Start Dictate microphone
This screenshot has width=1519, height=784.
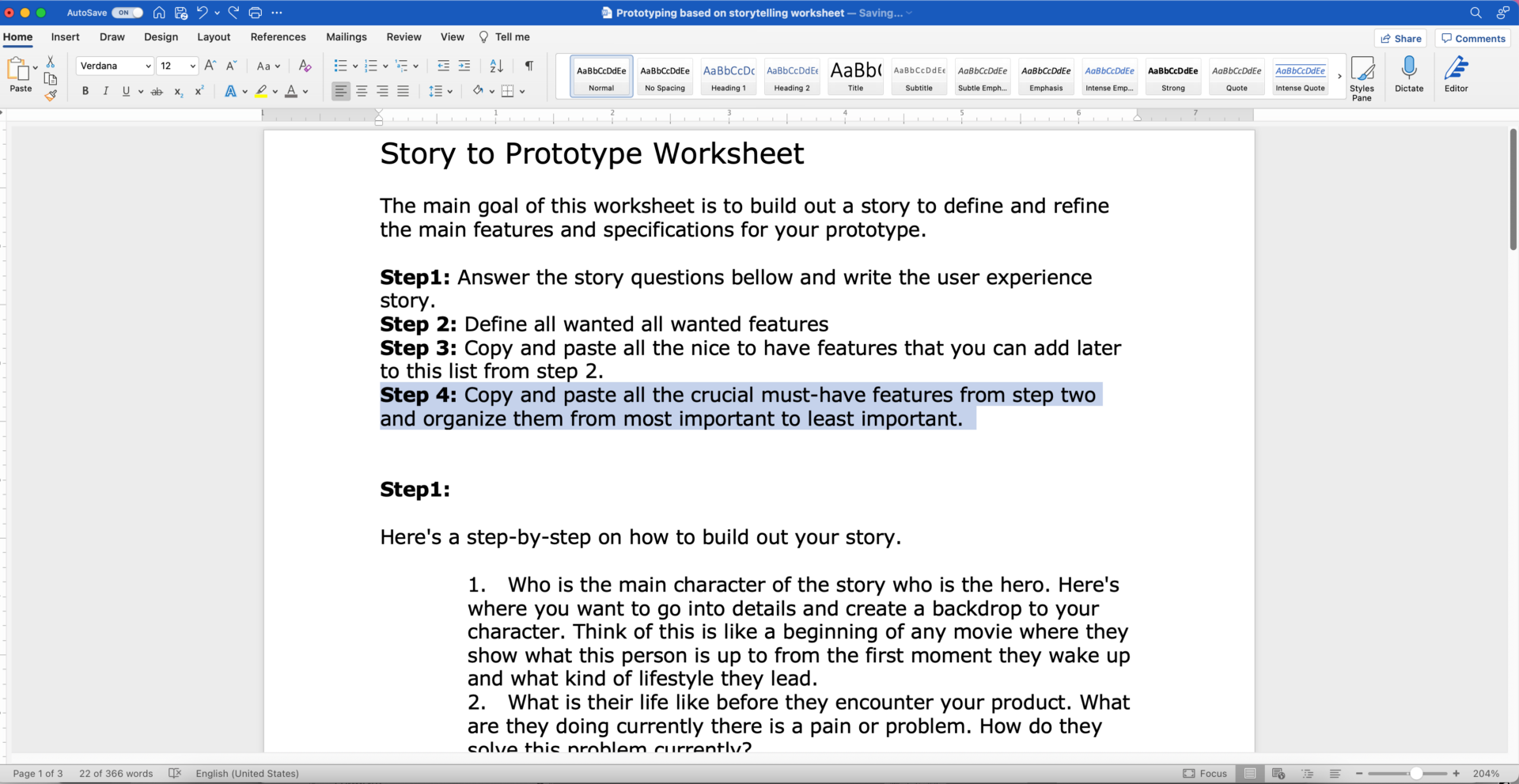point(1409,74)
